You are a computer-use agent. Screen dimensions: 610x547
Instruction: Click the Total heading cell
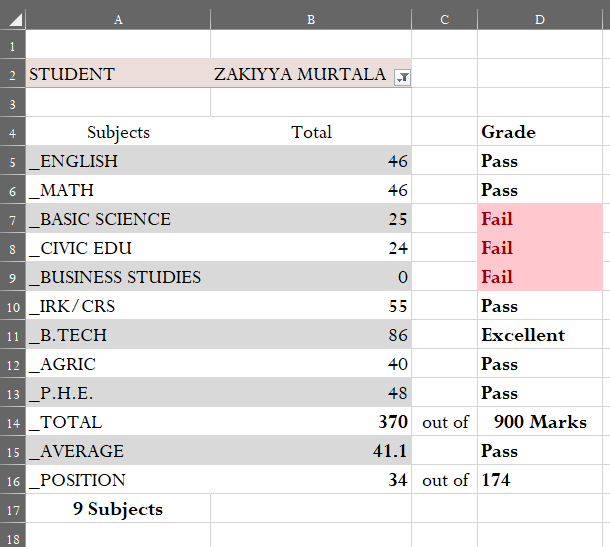pos(311,131)
